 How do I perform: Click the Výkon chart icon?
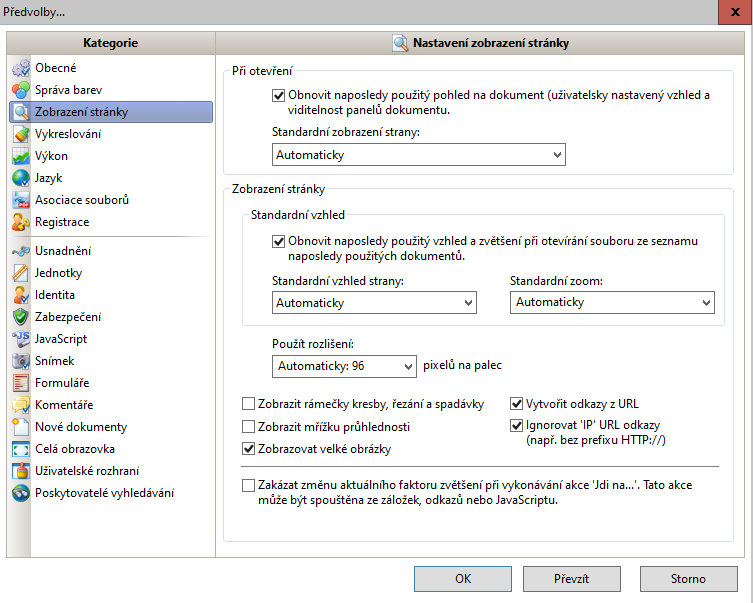[21, 156]
